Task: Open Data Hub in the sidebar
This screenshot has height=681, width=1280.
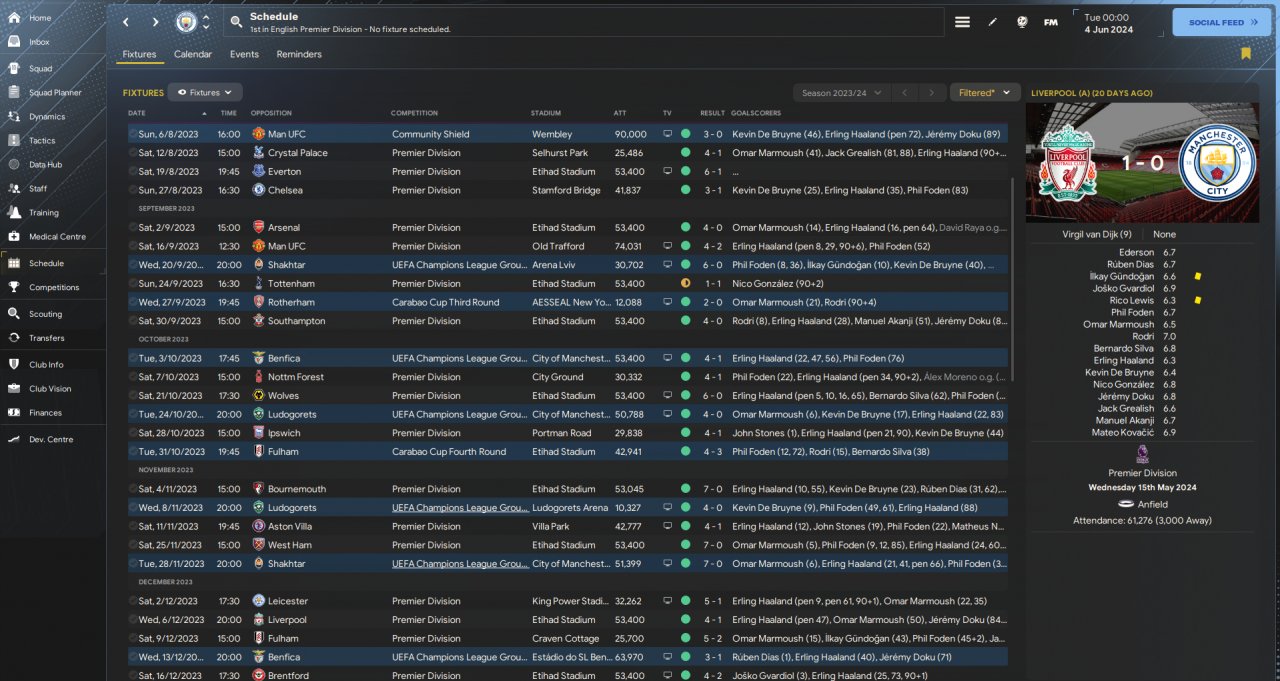Action: click(45, 165)
